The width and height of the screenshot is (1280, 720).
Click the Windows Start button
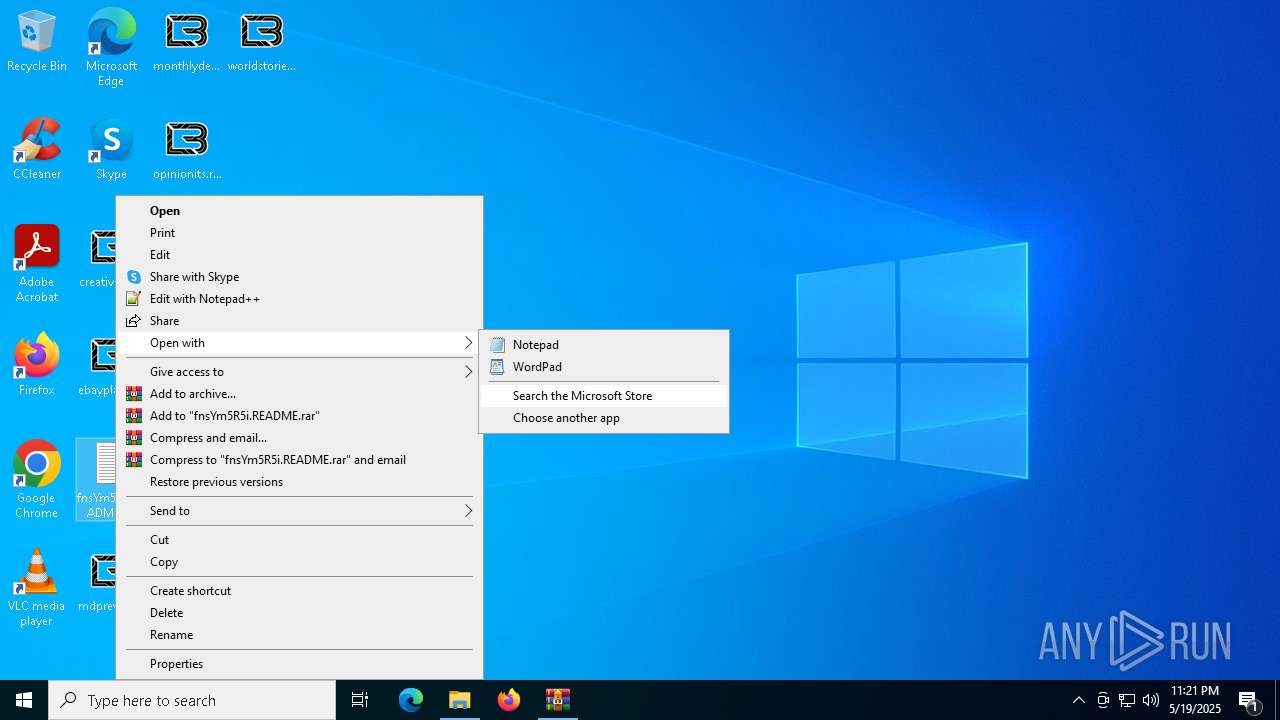click(24, 700)
